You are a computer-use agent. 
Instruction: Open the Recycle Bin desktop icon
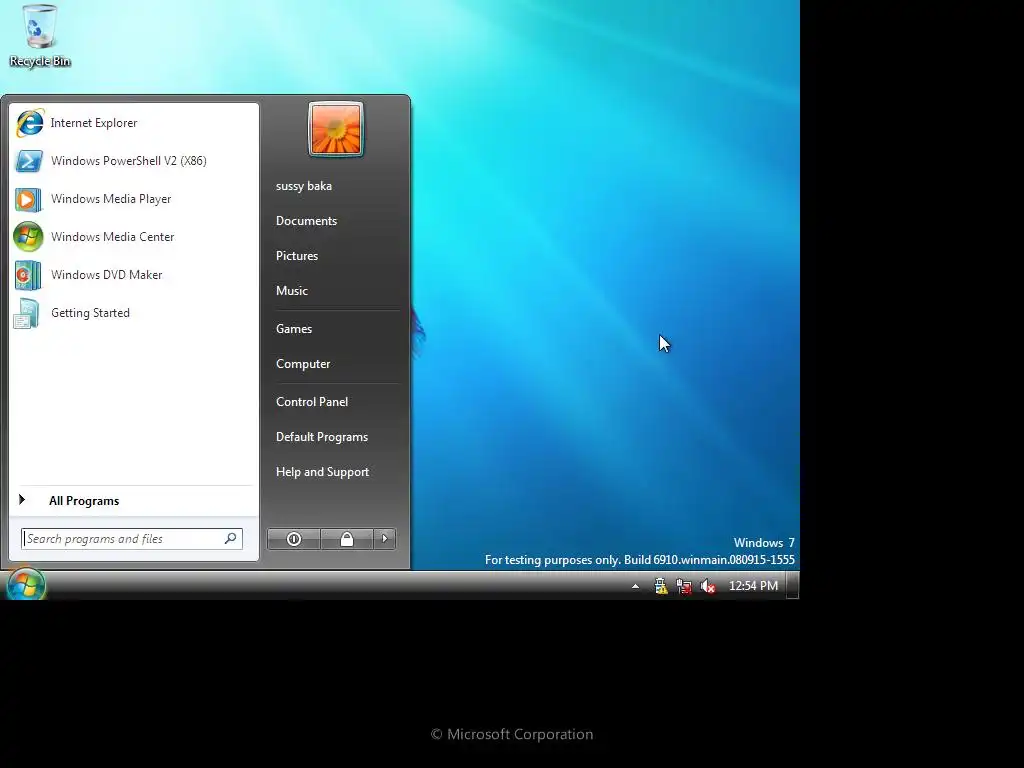(x=40, y=35)
